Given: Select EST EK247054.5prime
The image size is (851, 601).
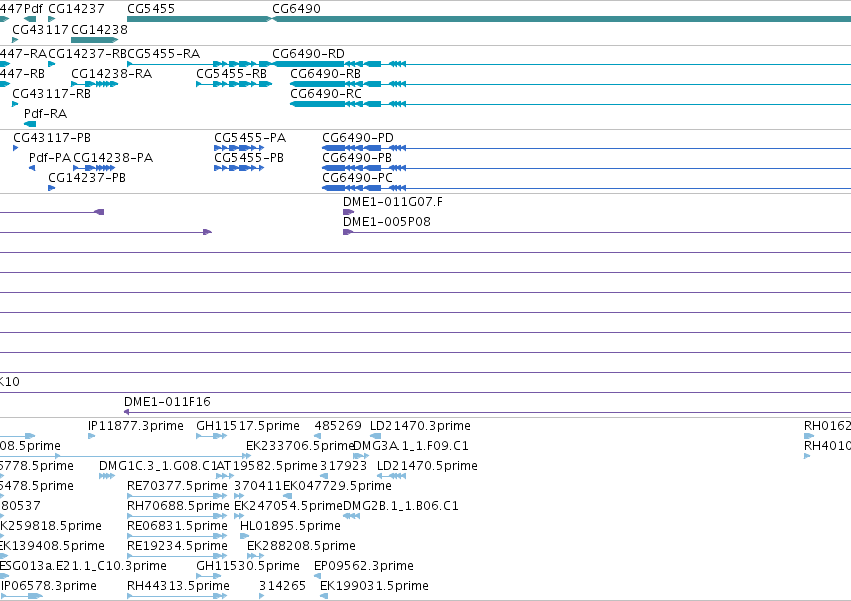Looking at the screenshot, I should (288, 507).
